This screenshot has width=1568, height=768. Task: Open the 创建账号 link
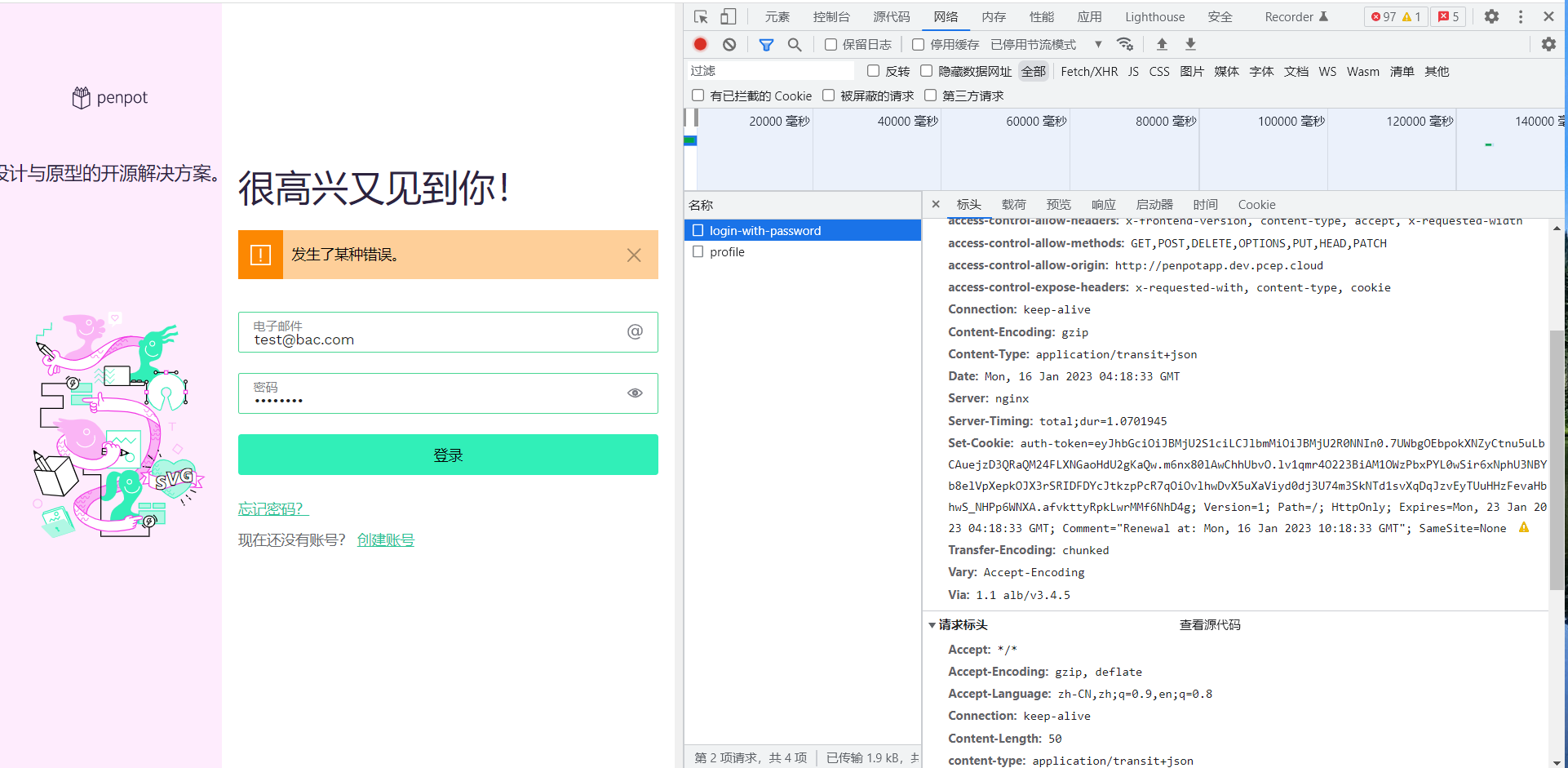pyautogui.click(x=385, y=539)
